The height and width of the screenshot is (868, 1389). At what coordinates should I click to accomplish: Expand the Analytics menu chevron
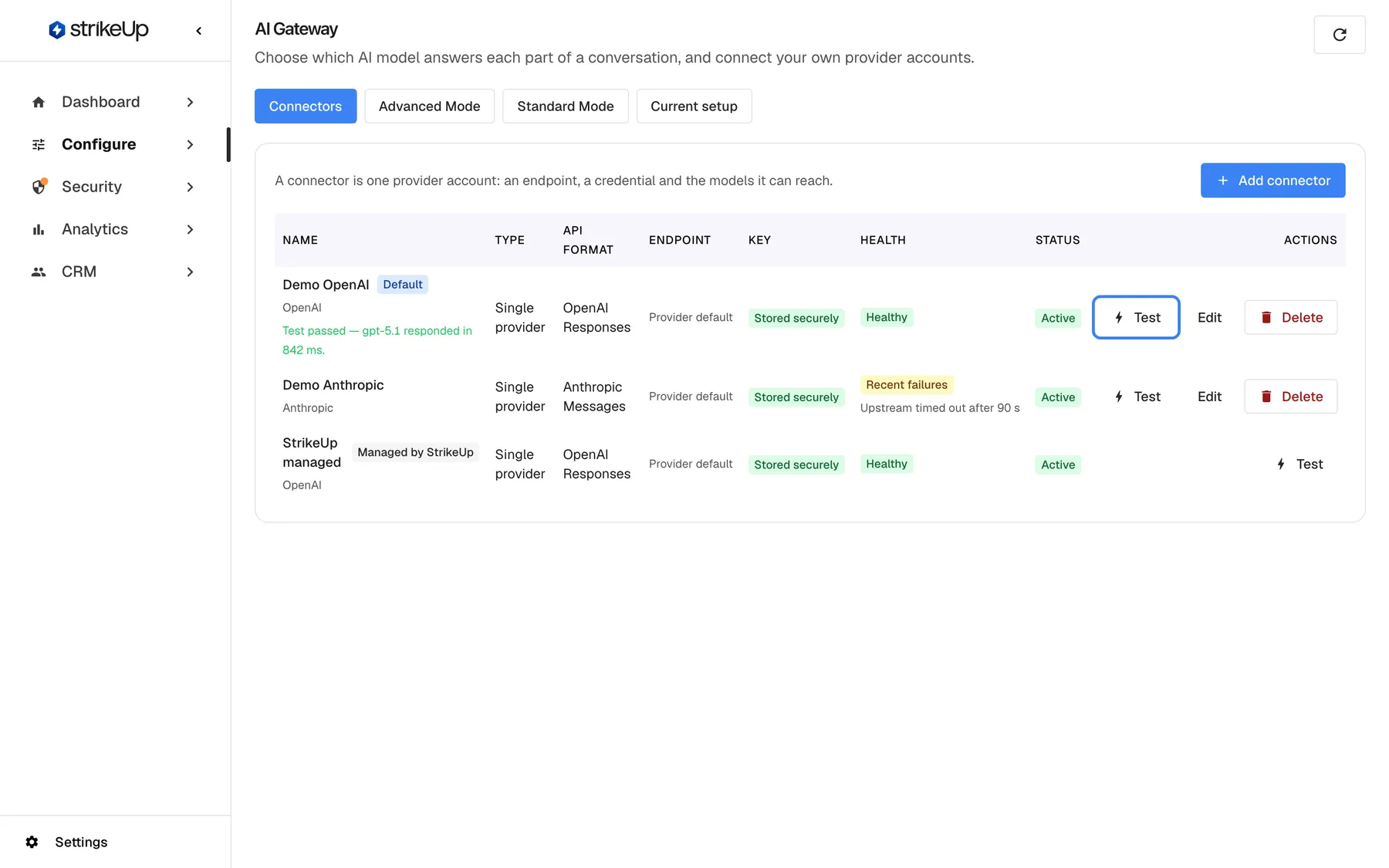point(190,229)
